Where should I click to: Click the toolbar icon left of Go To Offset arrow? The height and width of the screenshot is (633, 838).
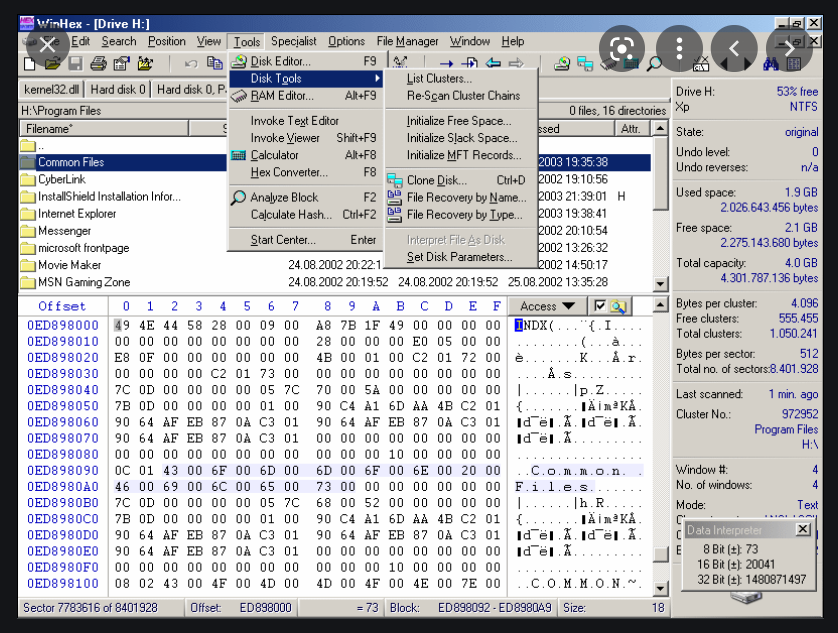point(400,63)
